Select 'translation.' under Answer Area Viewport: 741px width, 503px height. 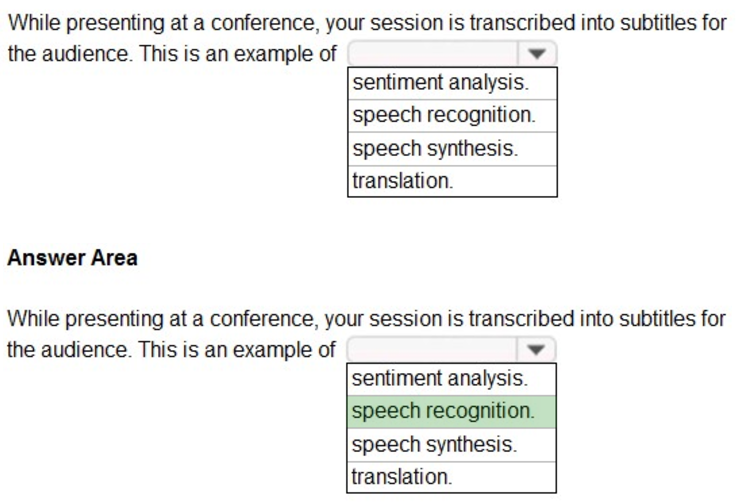pos(402,476)
